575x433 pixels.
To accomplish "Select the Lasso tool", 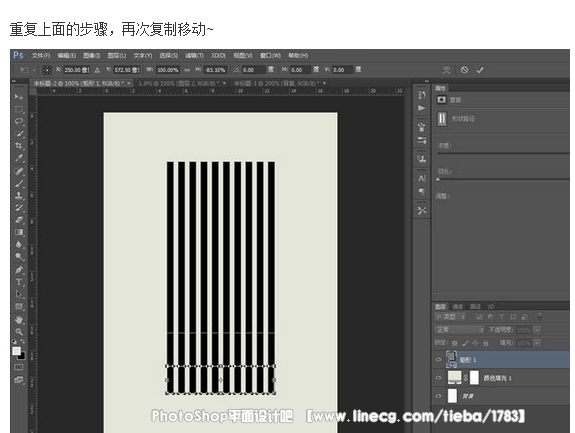I will [x=19, y=121].
